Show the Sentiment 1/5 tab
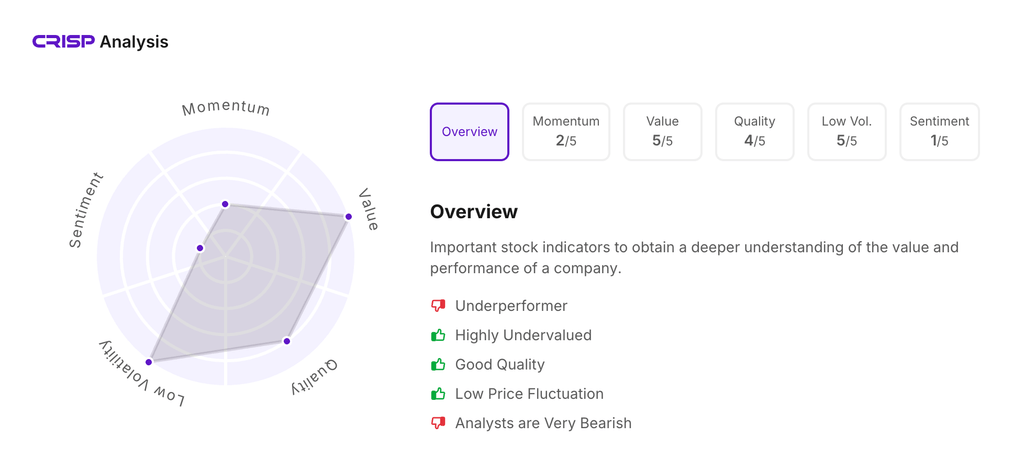The image size is (1024, 471). point(939,132)
